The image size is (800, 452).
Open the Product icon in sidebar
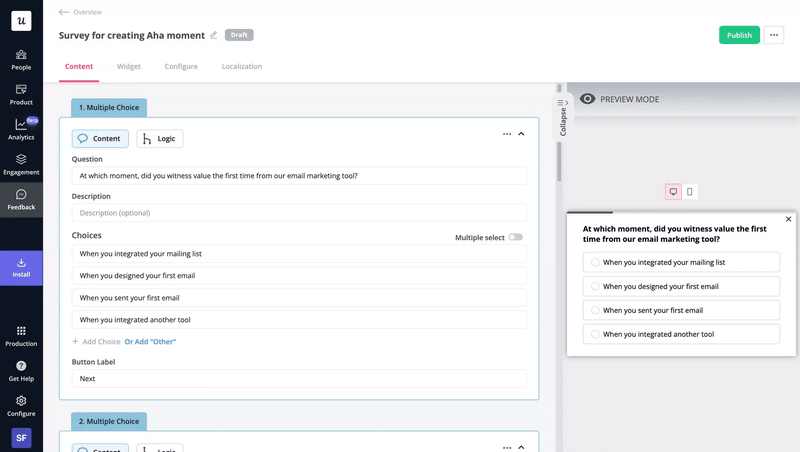click(x=21, y=90)
